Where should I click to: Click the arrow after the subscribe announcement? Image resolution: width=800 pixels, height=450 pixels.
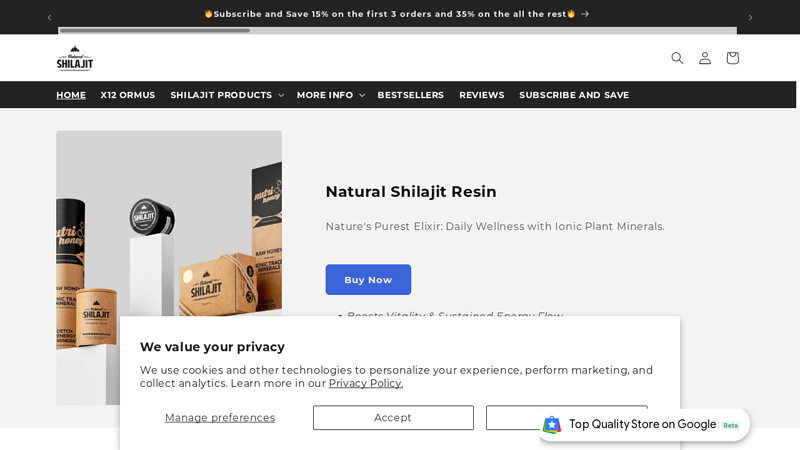[x=585, y=14]
